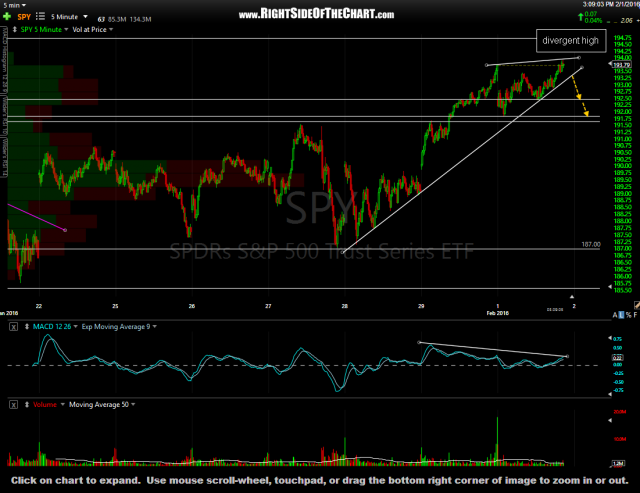Click the 1.2M volume value marker
The image size is (640, 493).
(618, 463)
